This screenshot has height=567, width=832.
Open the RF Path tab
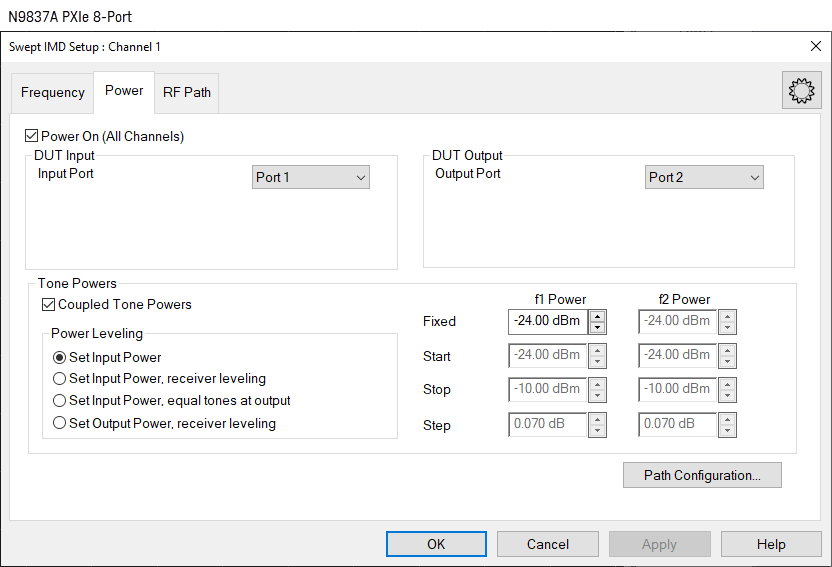tap(187, 92)
